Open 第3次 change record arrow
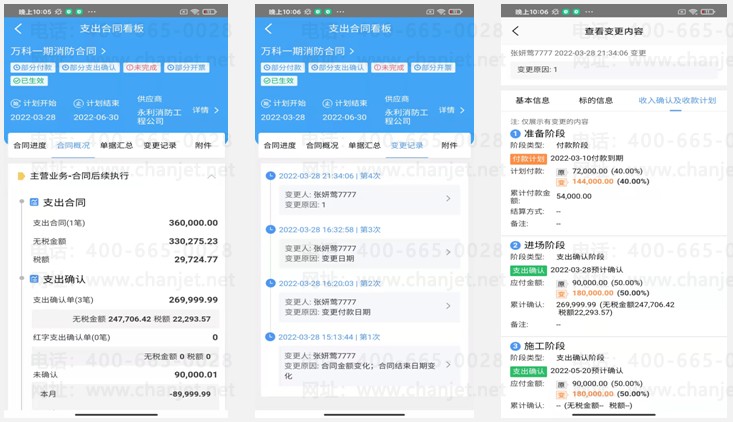The width and height of the screenshot is (733, 422). [448, 252]
